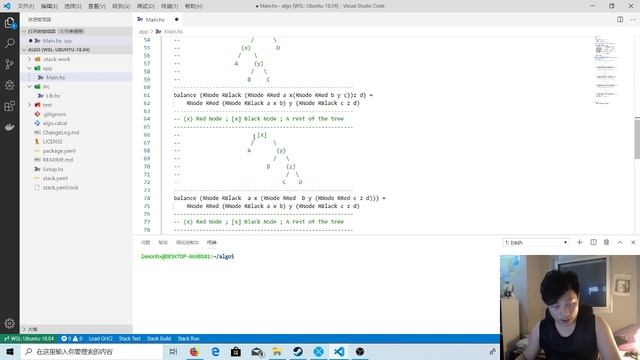Click the app breadcrumb above the editor
The width and height of the screenshot is (640, 360).
coord(143,31)
